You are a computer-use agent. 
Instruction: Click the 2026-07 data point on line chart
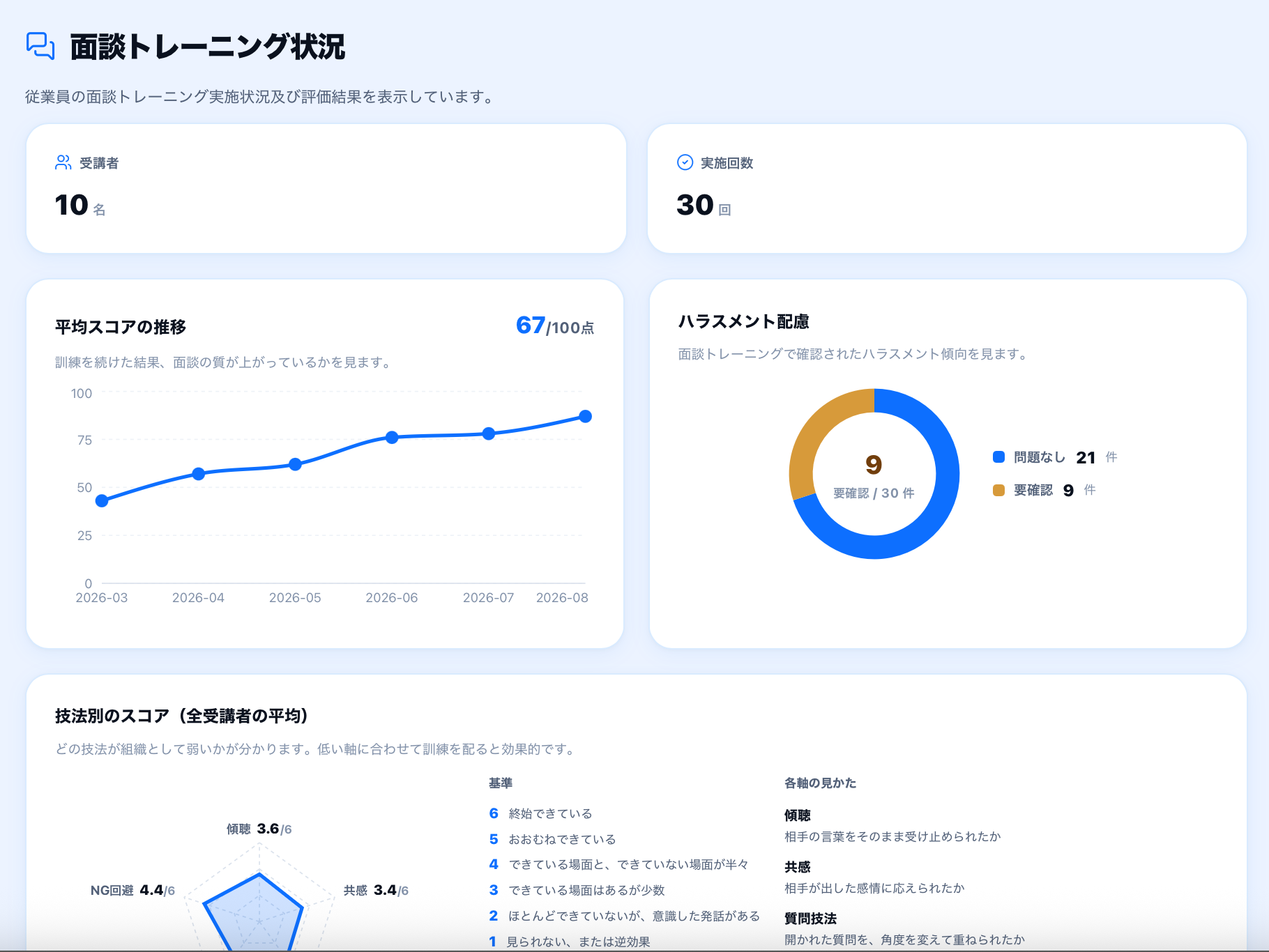pyautogui.click(x=489, y=433)
